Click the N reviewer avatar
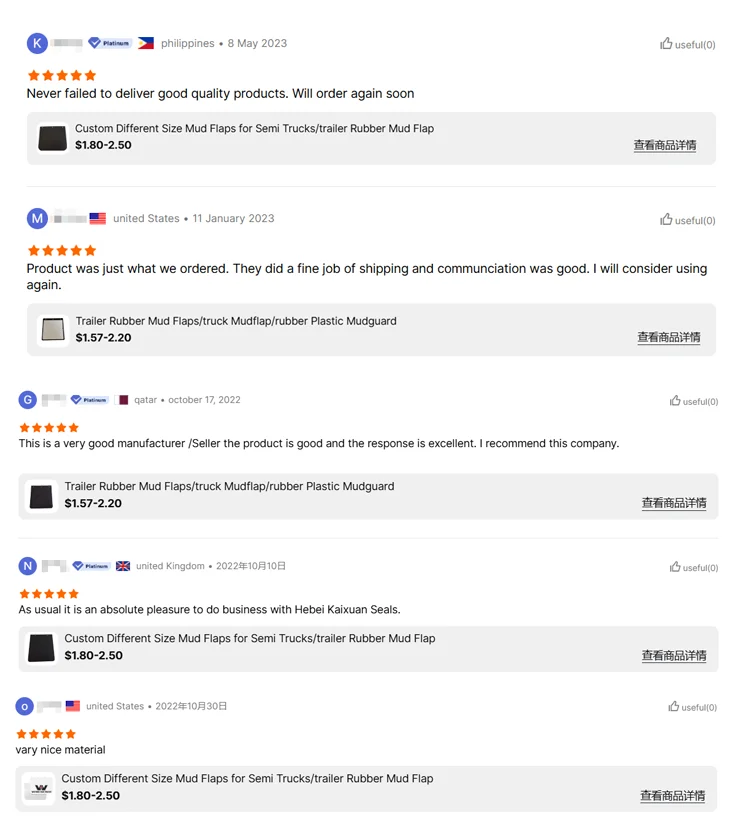 (28, 566)
